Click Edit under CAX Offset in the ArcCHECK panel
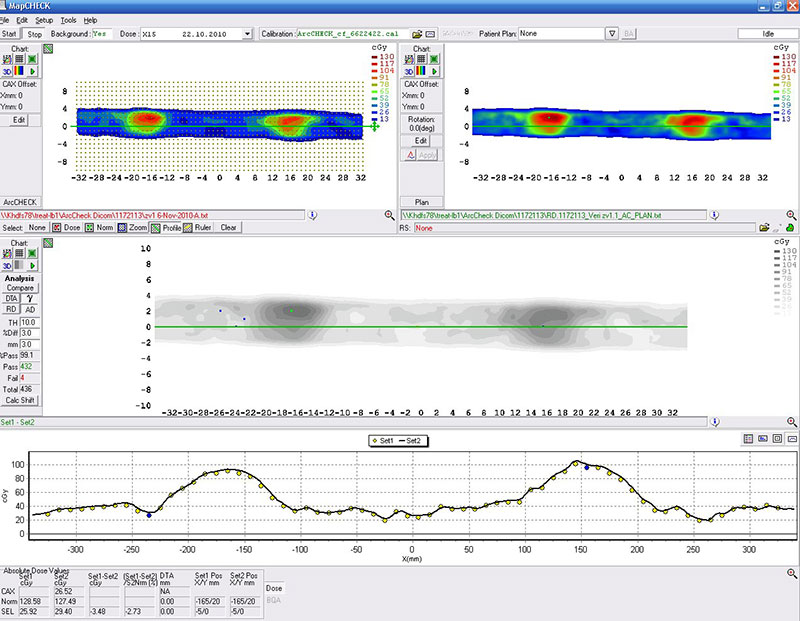This screenshot has width=800, height=621. click(x=19, y=120)
